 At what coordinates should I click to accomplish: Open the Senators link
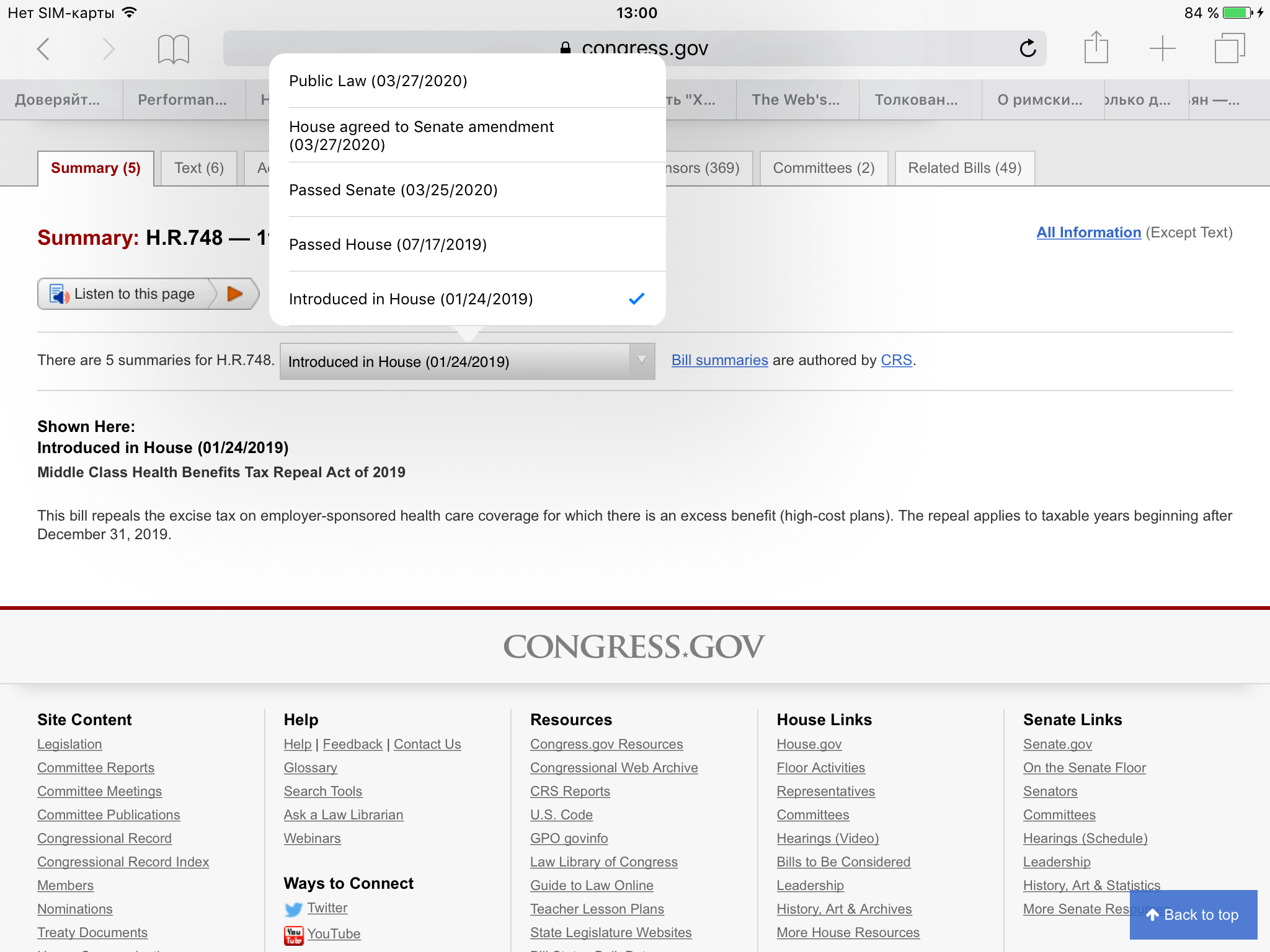point(1050,791)
